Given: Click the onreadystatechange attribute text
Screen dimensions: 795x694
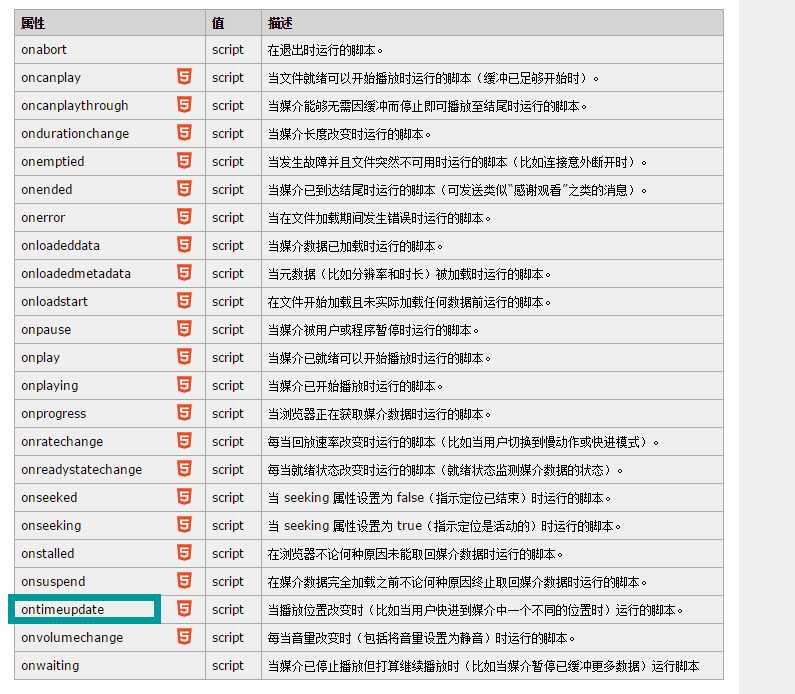Looking at the screenshot, I should pos(82,470).
